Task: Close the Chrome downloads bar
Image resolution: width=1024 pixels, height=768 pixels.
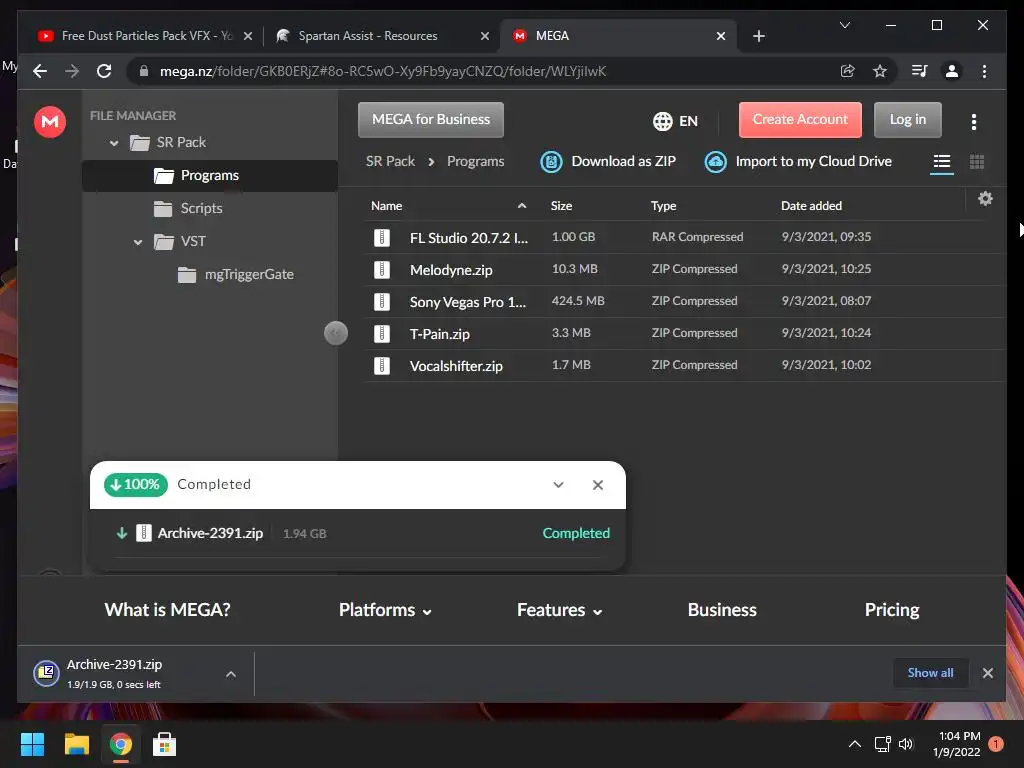Action: coord(987,673)
